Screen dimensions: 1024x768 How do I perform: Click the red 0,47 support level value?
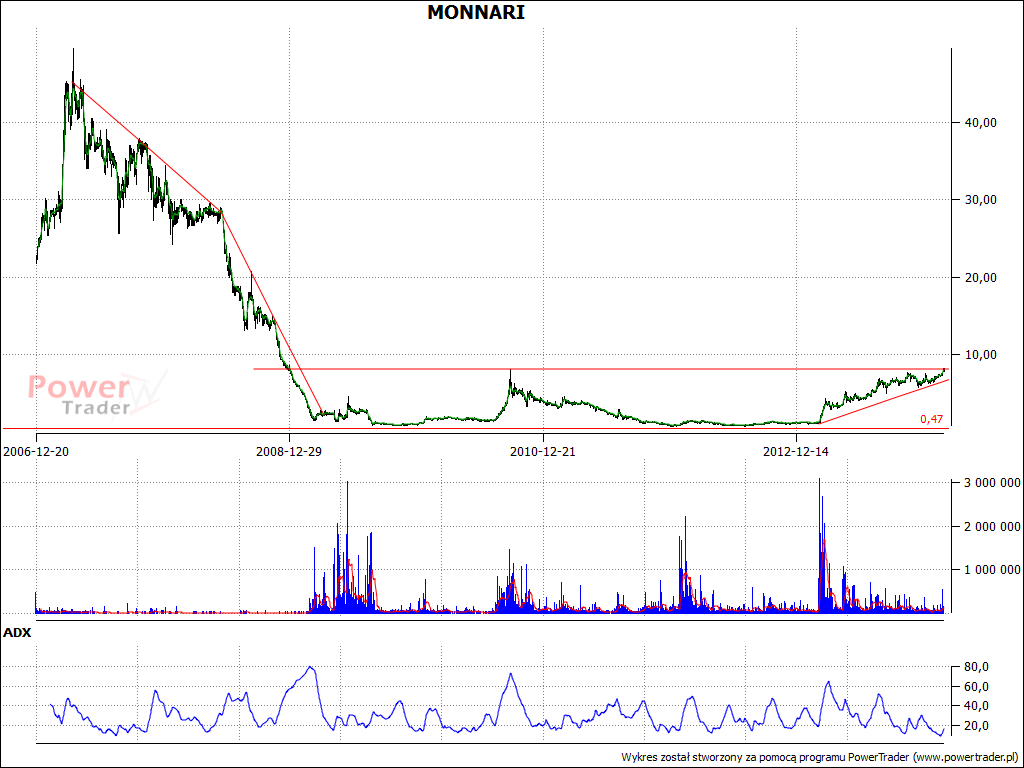[x=931, y=419]
